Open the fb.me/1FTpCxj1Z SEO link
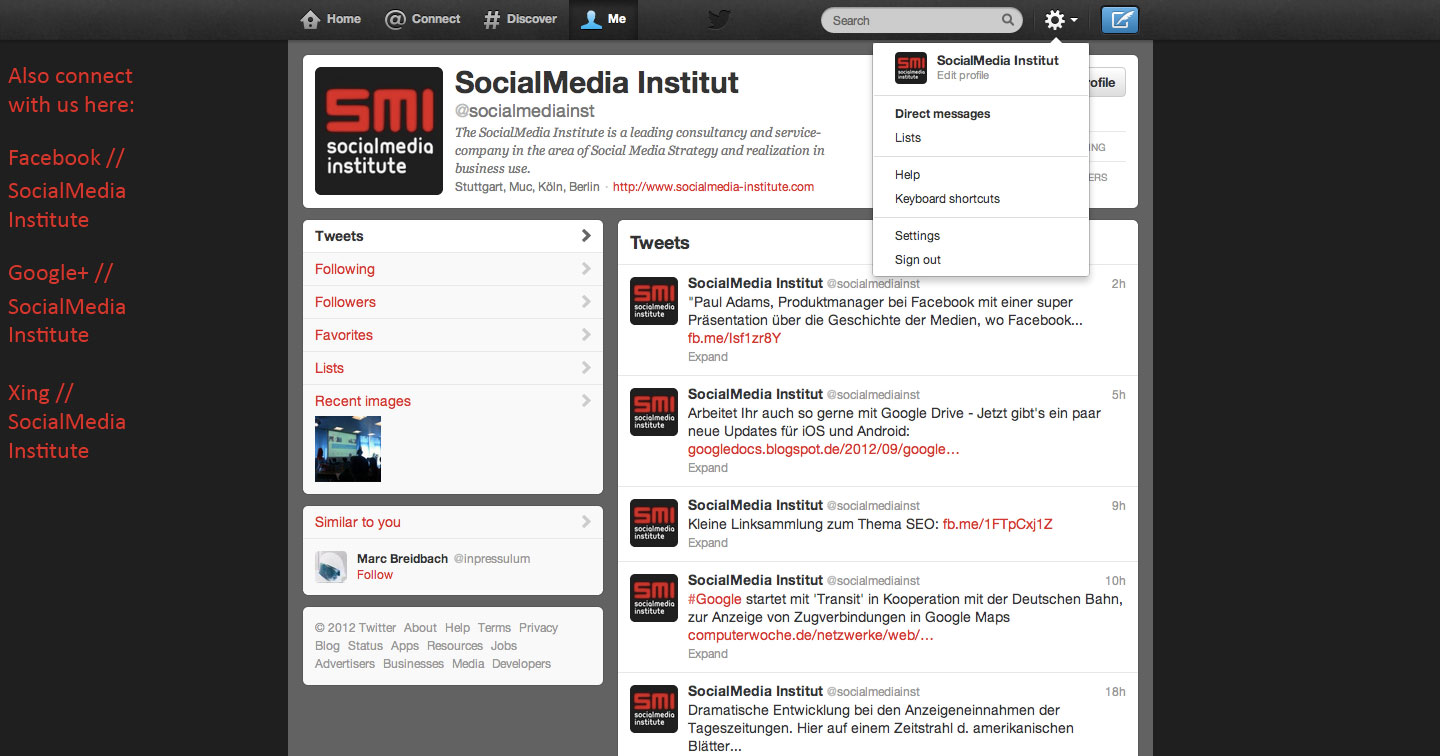Image resolution: width=1440 pixels, height=756 pixels. click(x=998, y=524)
